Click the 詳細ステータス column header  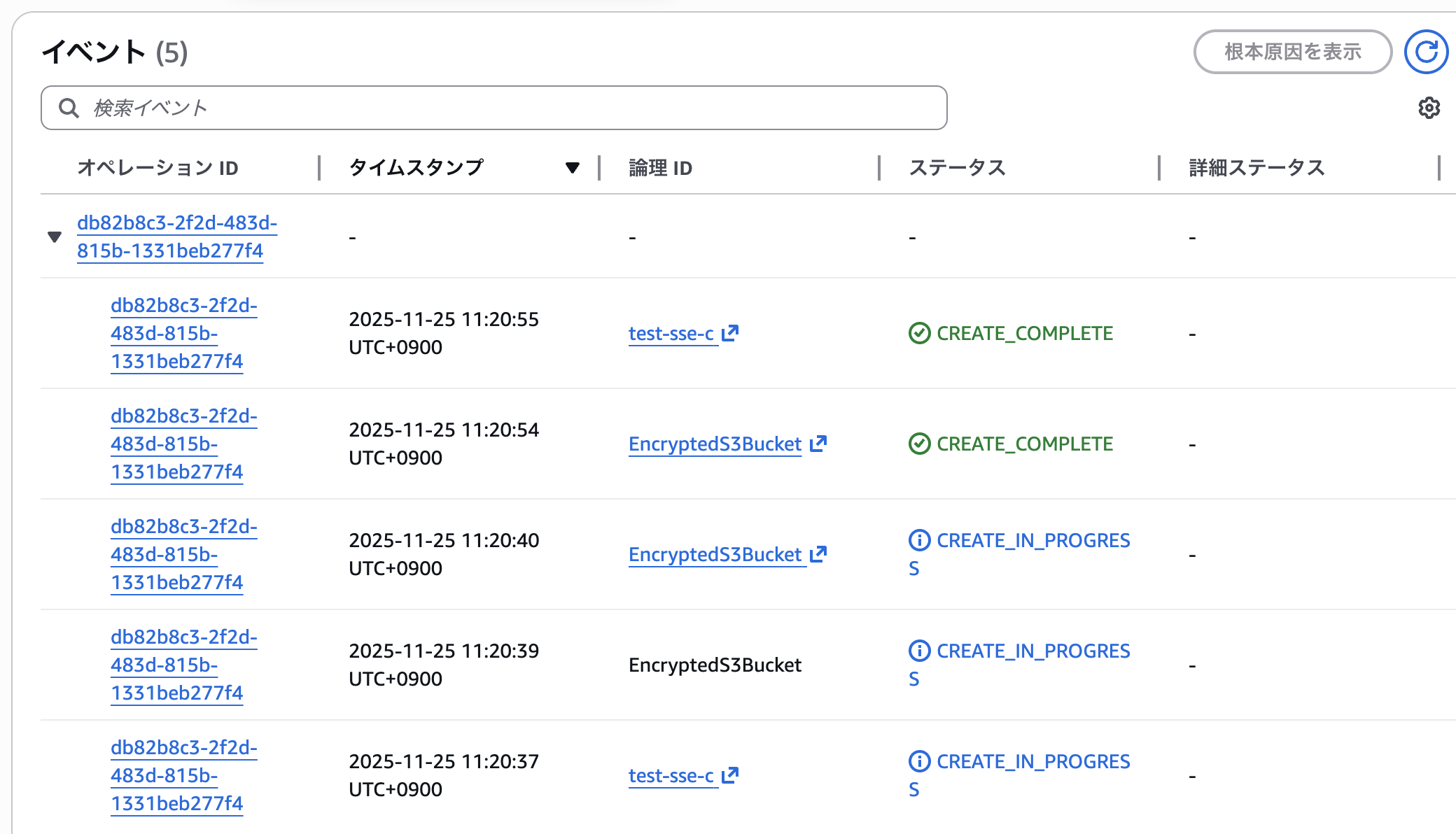pos(1256,168)
